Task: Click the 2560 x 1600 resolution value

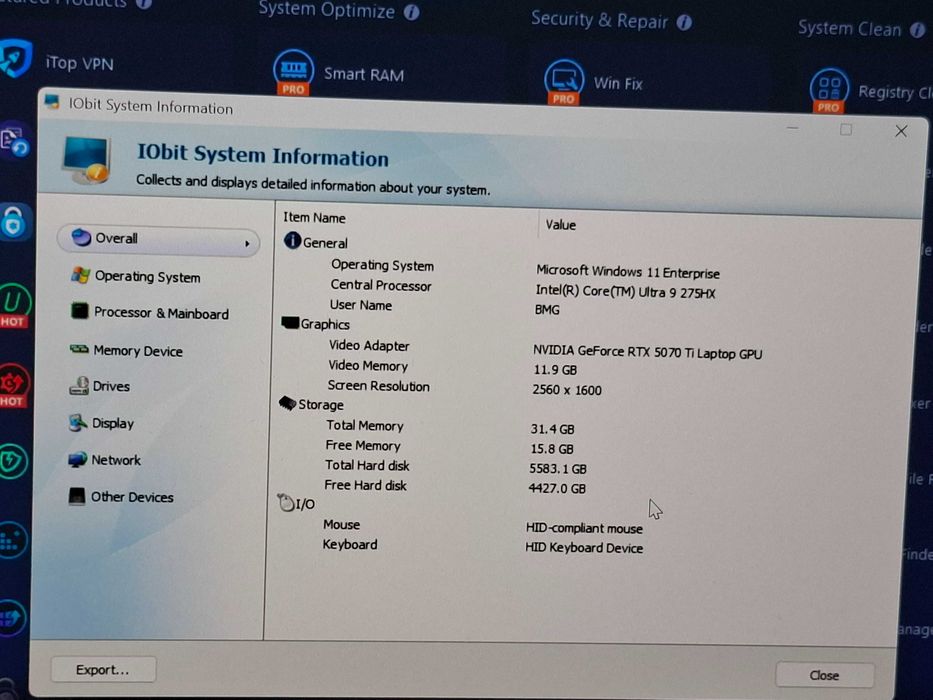Action: [x=566, y=390]
